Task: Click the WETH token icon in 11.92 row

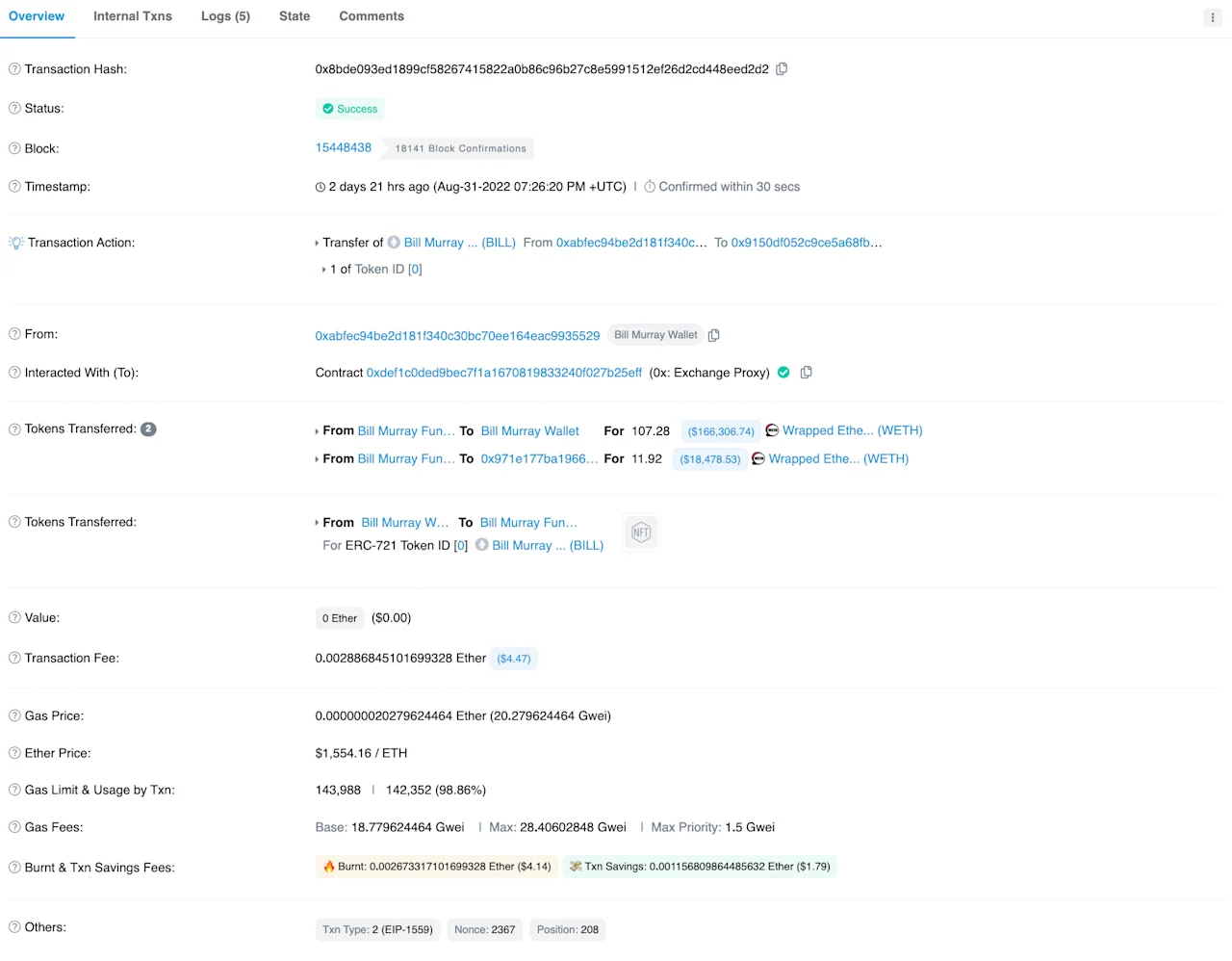Action: [758, 458]
